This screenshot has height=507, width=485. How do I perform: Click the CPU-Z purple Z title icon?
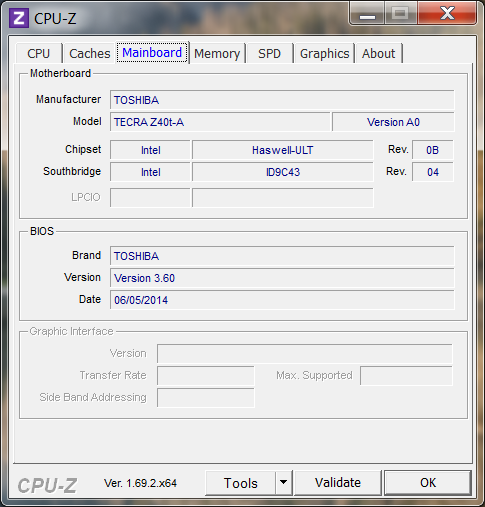(19, 18)
